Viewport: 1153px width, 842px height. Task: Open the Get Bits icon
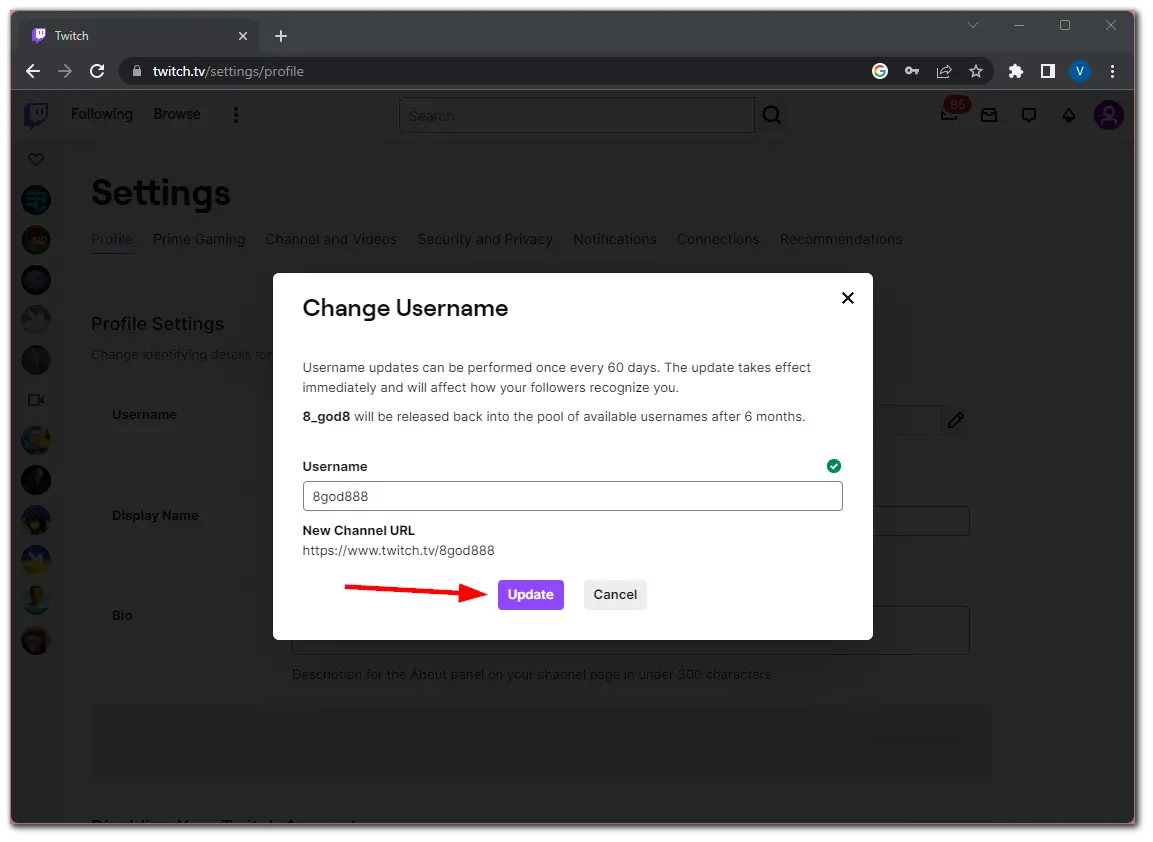coord(1068,115)
